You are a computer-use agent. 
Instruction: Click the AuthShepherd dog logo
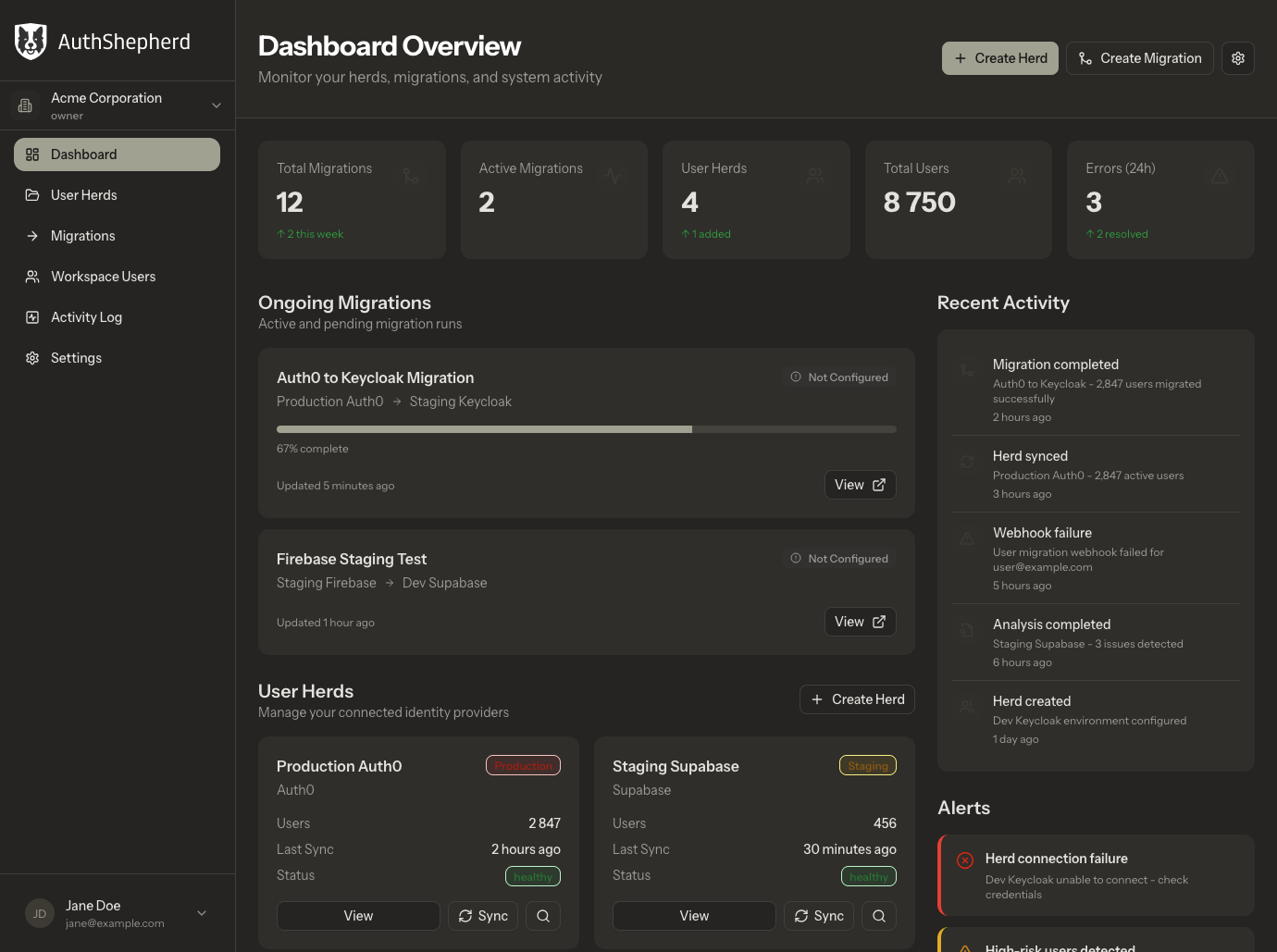[x=31, y=41]
